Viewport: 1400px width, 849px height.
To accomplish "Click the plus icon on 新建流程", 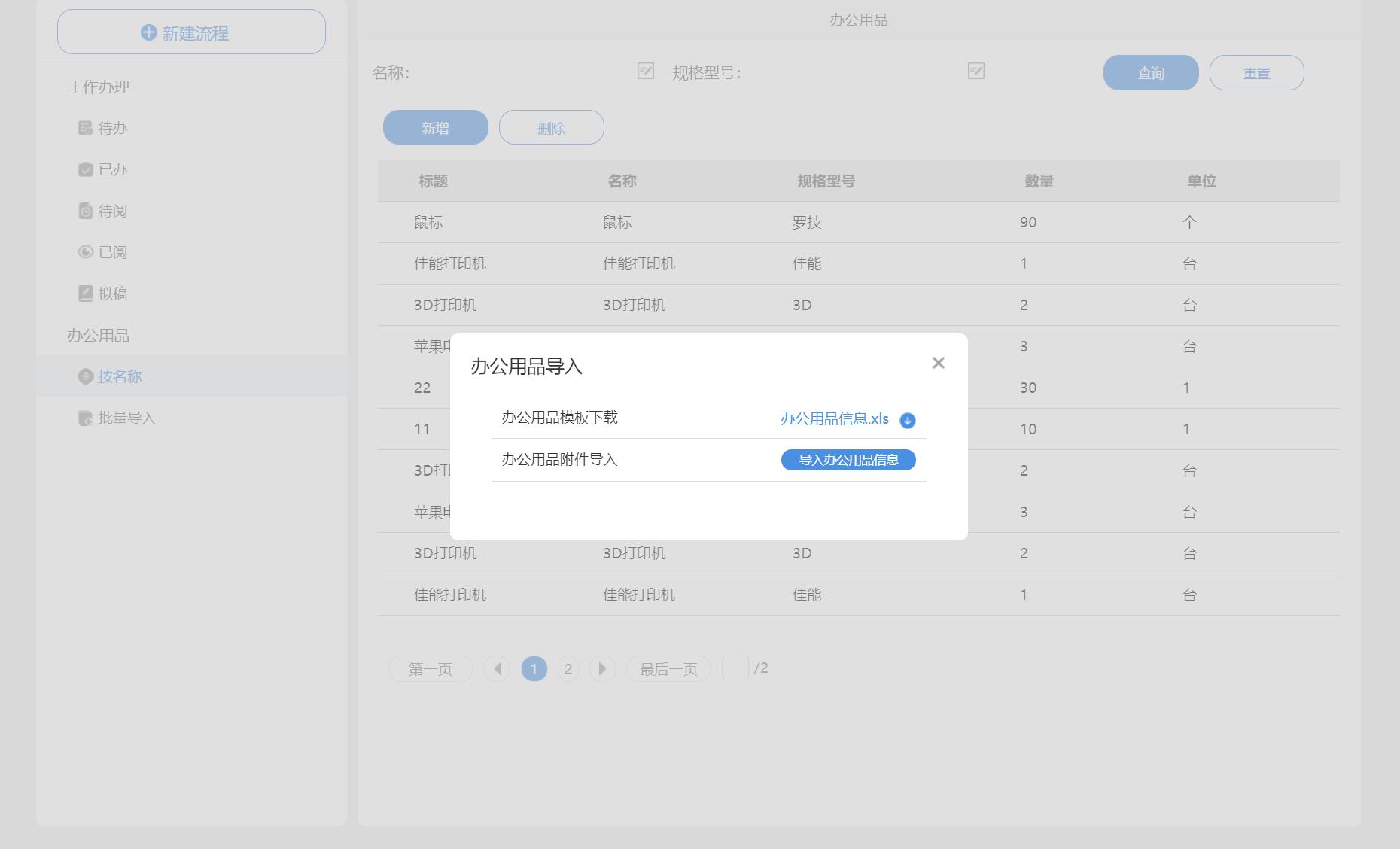I will point(149,32).
